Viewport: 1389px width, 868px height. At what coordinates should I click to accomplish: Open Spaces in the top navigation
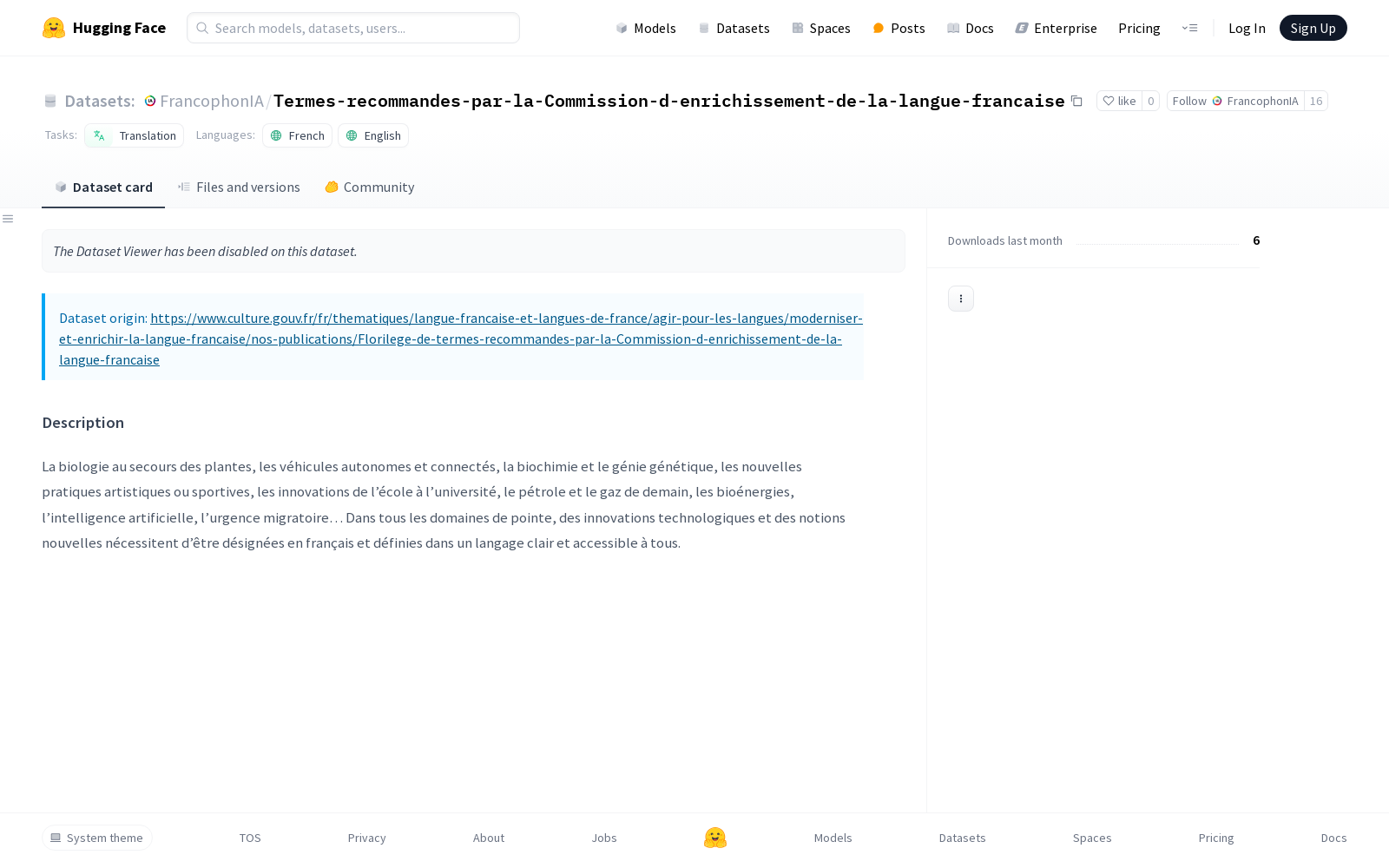pyautogui.click(x=821, y=28)
